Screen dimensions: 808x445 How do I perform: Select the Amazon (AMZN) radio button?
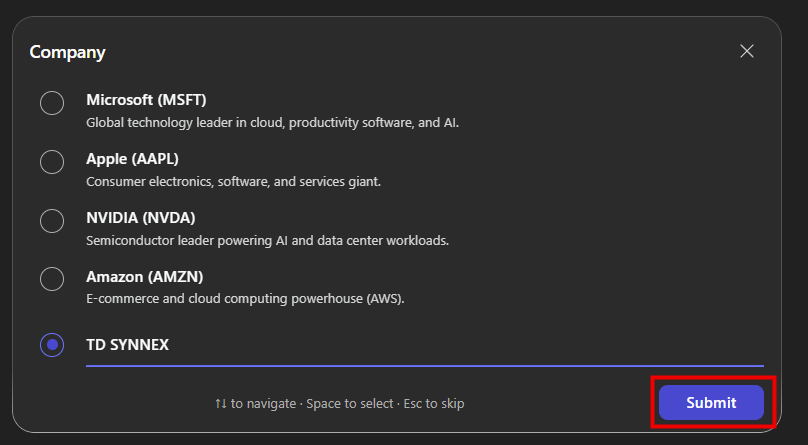click(52, 280)
